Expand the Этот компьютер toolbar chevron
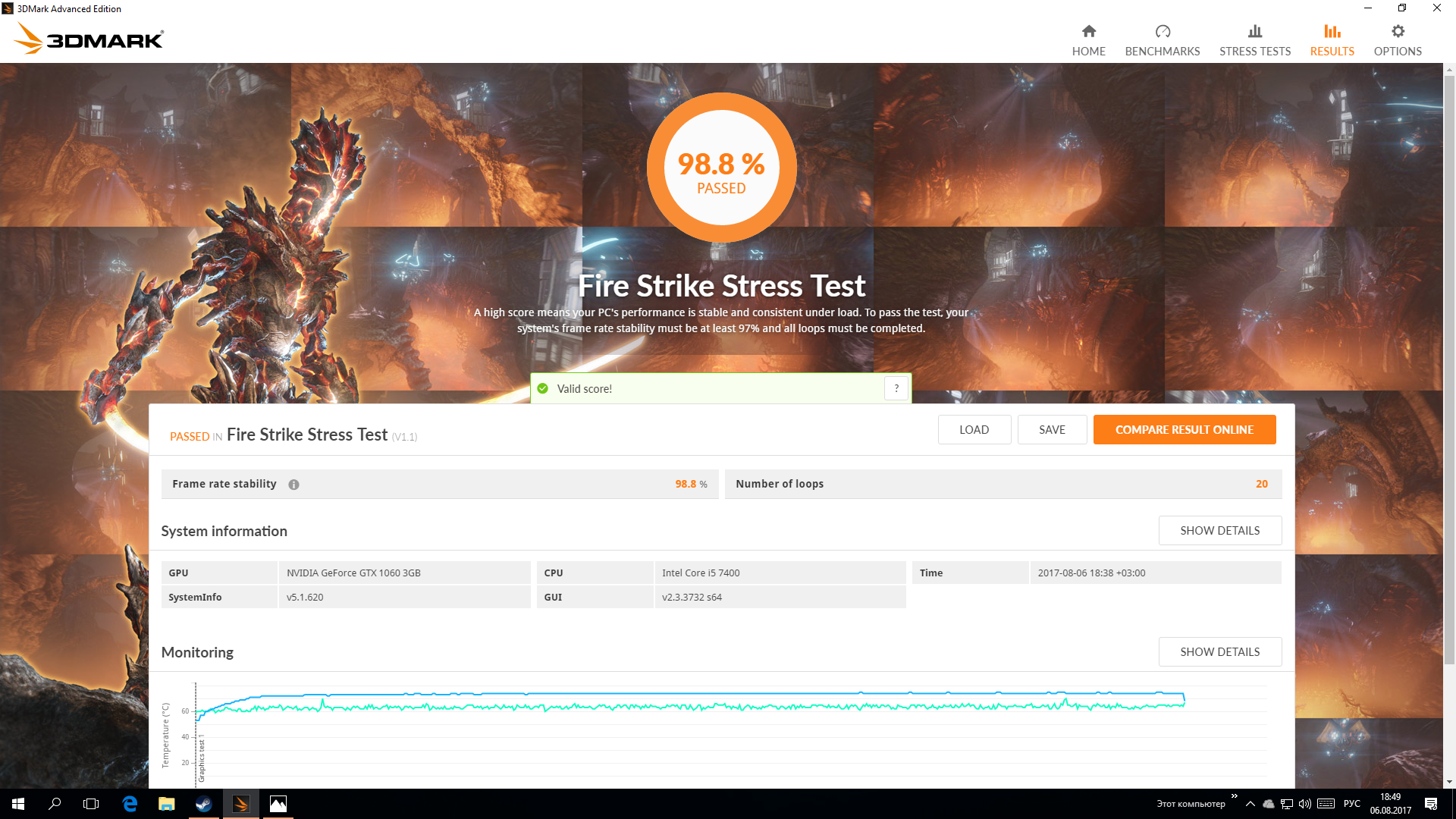The image size is (1456, 819). click(1234, 796)
